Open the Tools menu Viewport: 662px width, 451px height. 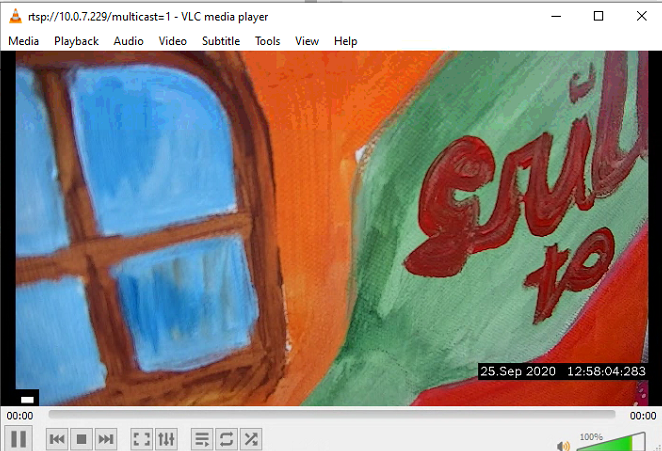coord(267,41)
